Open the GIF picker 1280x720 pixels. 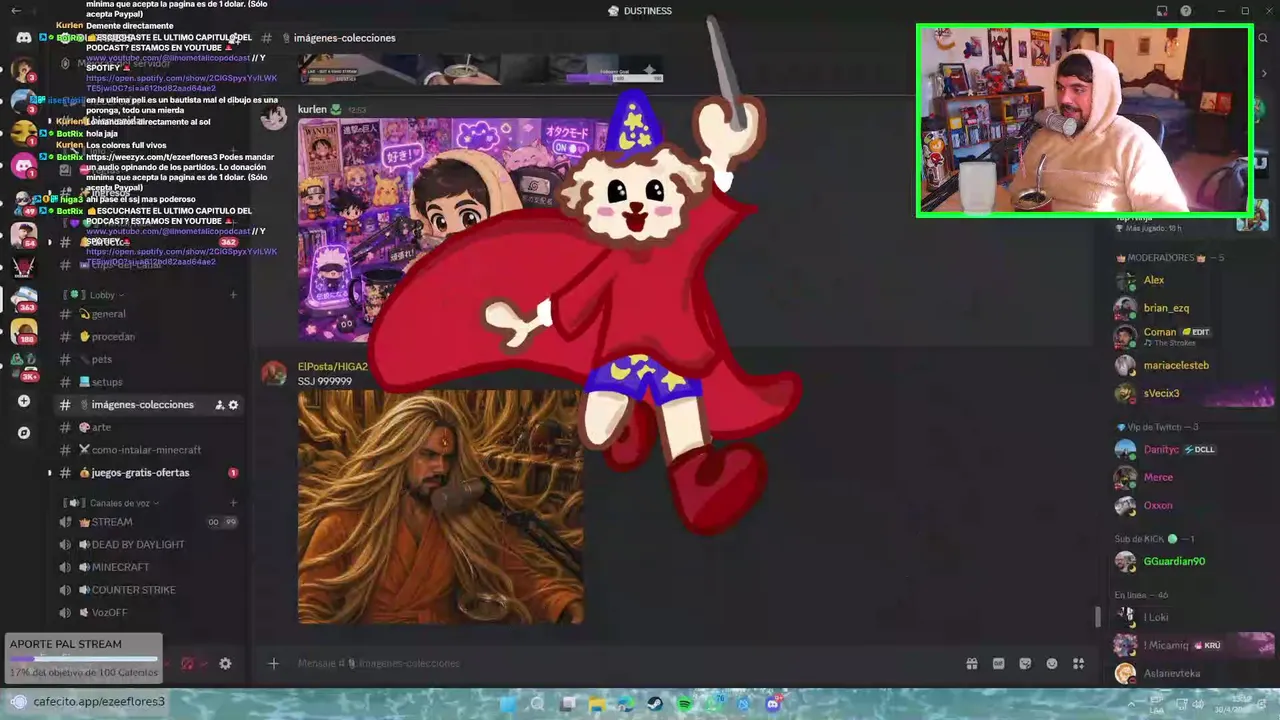(x=998, y=663)
